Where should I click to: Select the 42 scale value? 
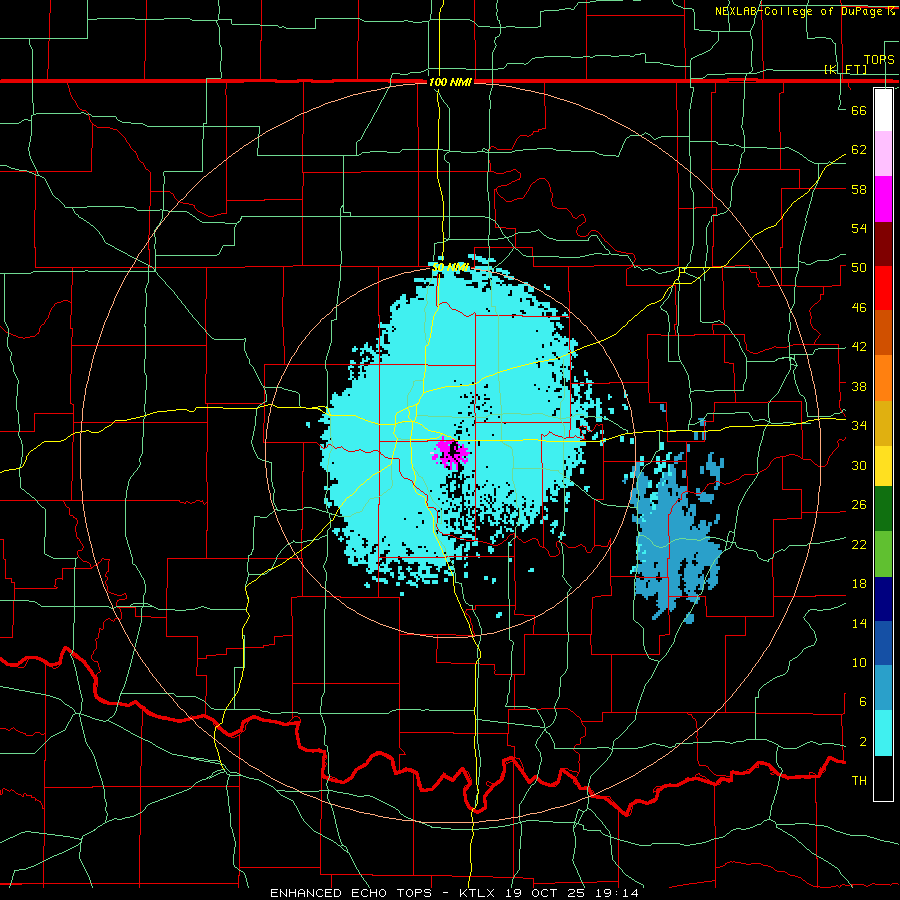tap(859, 347)
